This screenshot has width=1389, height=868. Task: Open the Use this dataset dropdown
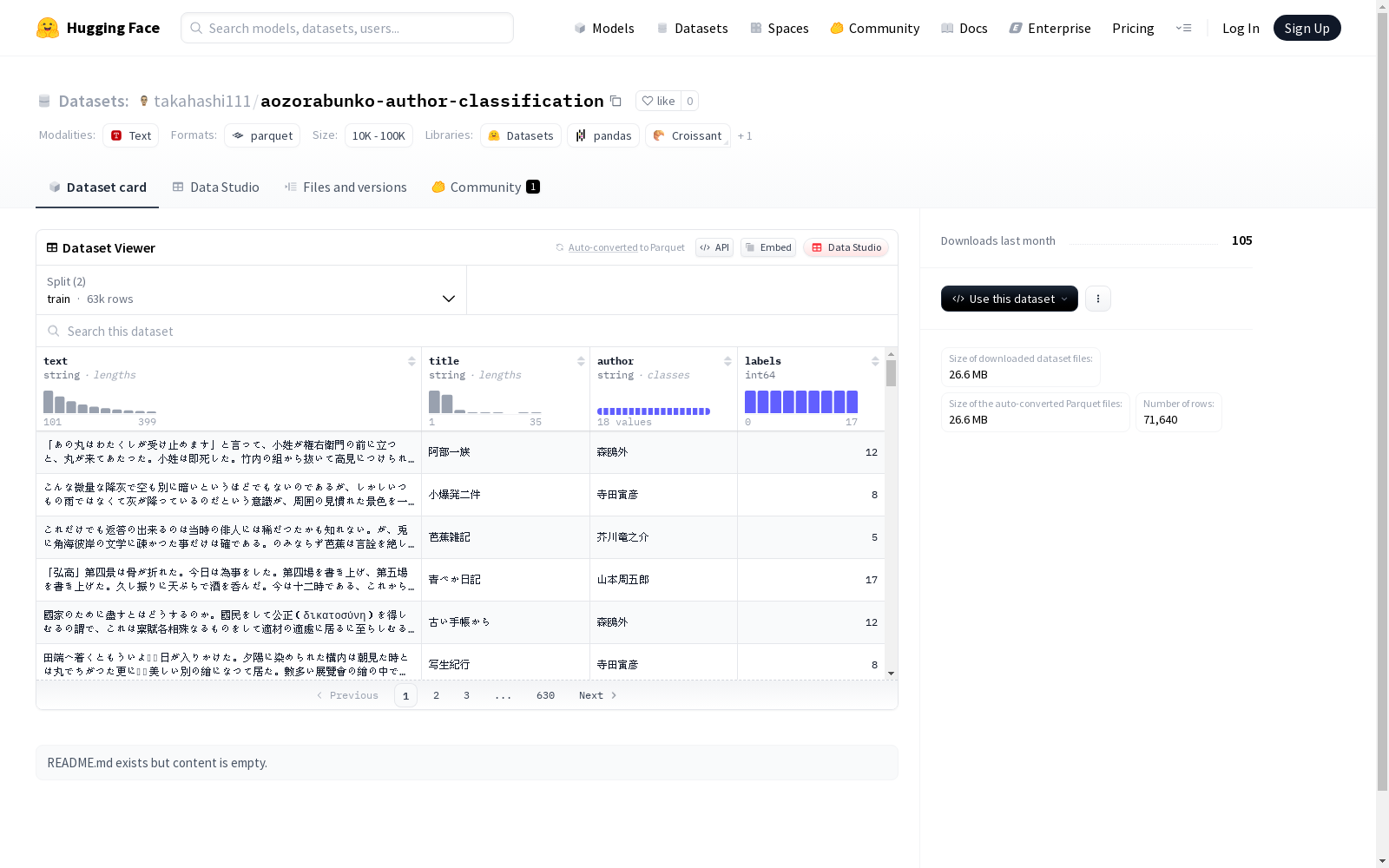pos(1010,299)
